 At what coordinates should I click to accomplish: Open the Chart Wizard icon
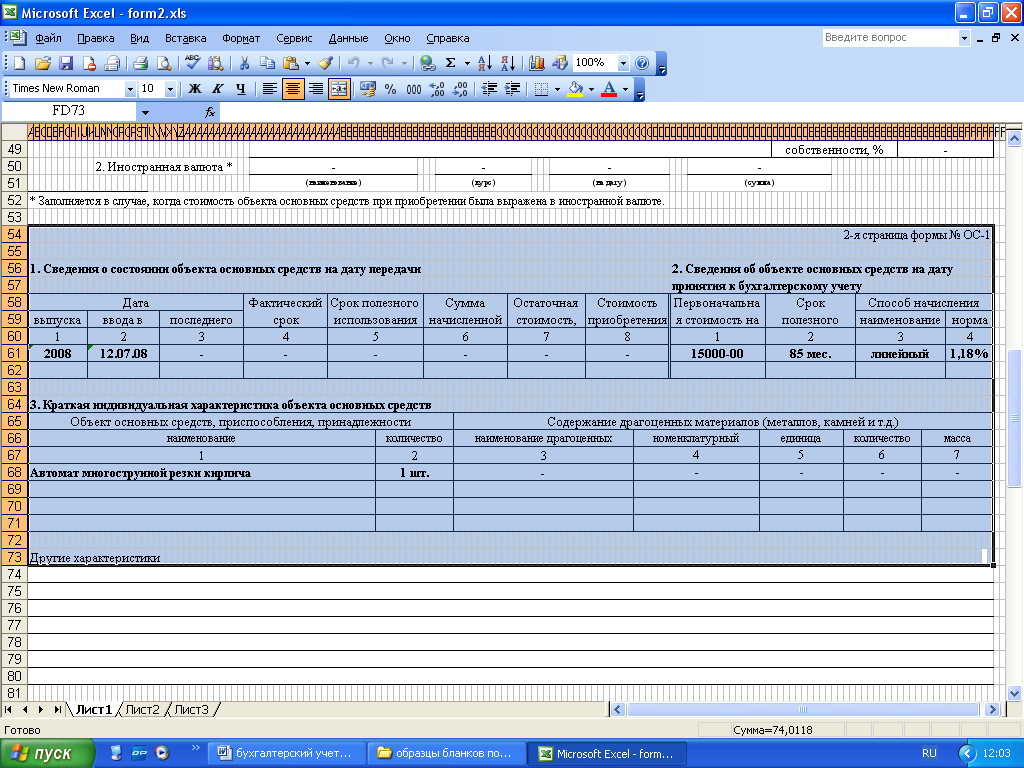537,63
